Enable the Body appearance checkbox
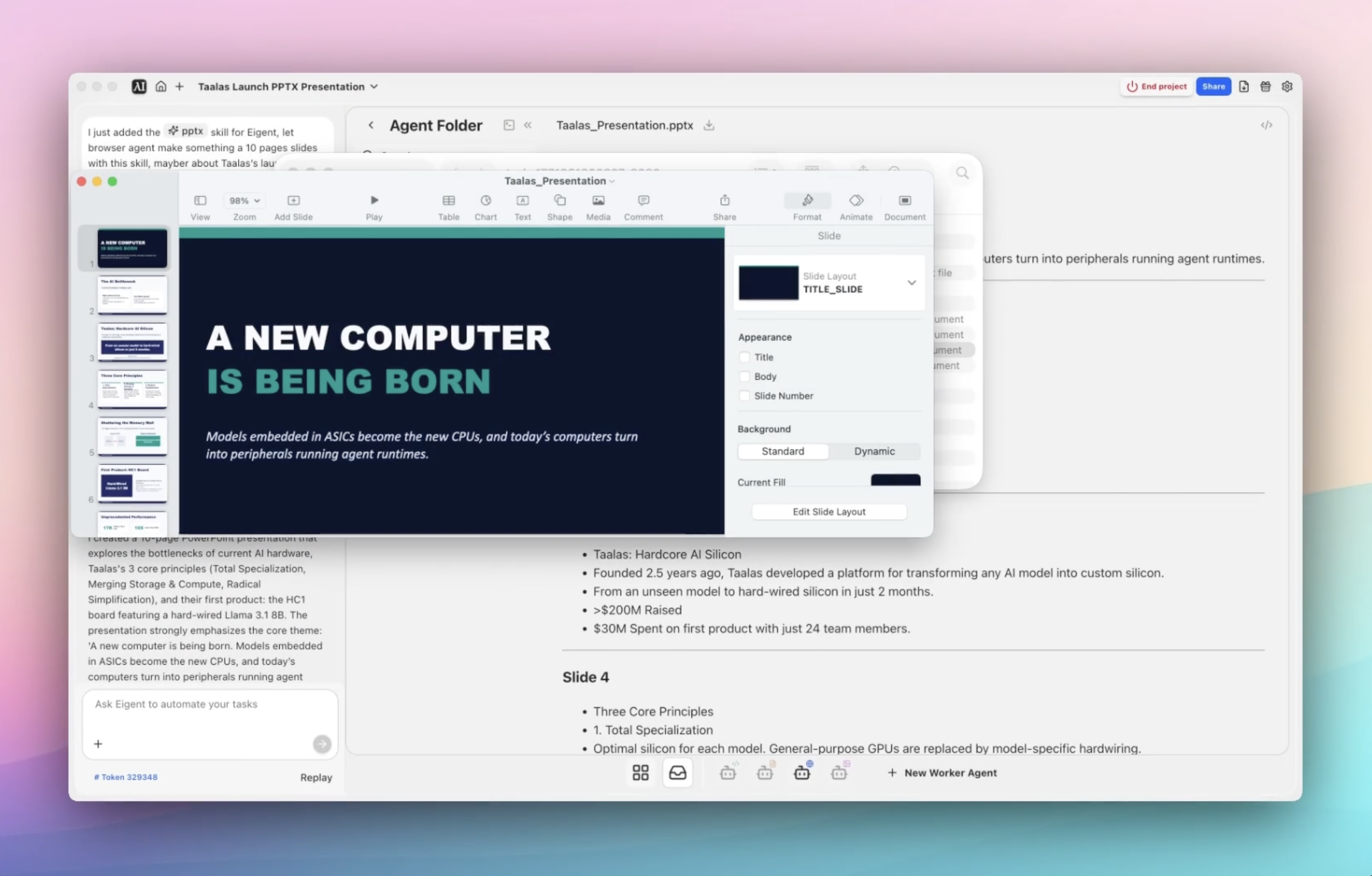 [x=744, y=377]
